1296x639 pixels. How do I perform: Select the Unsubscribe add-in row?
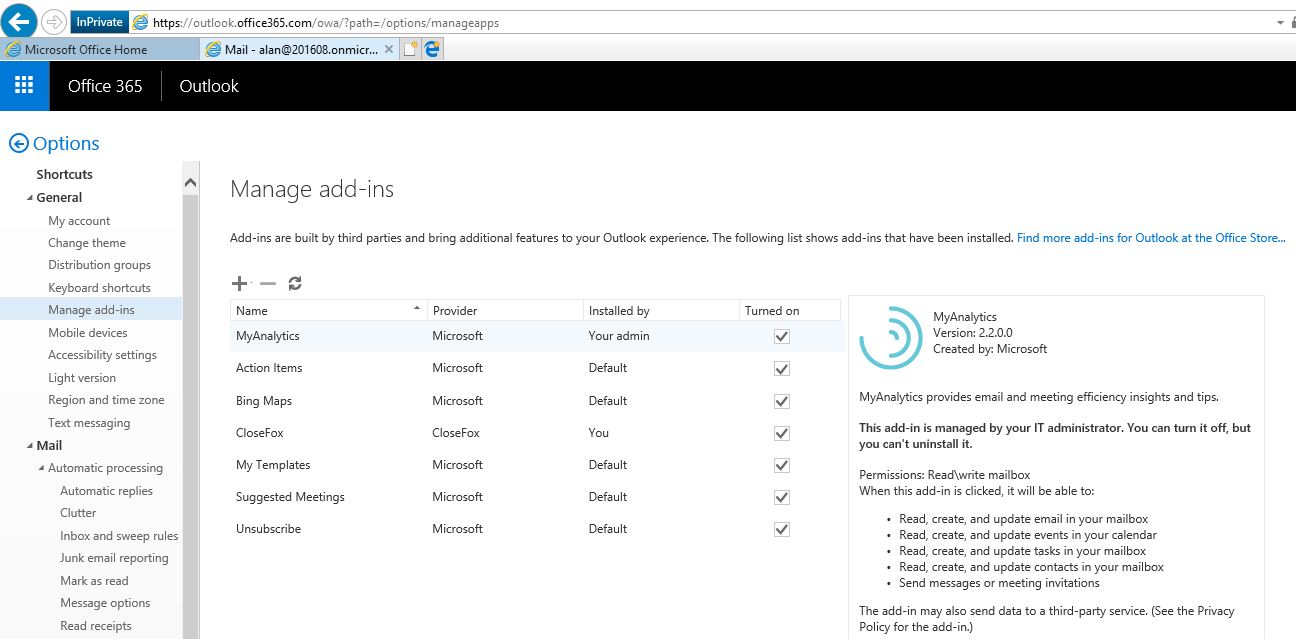tap(535, 529)
